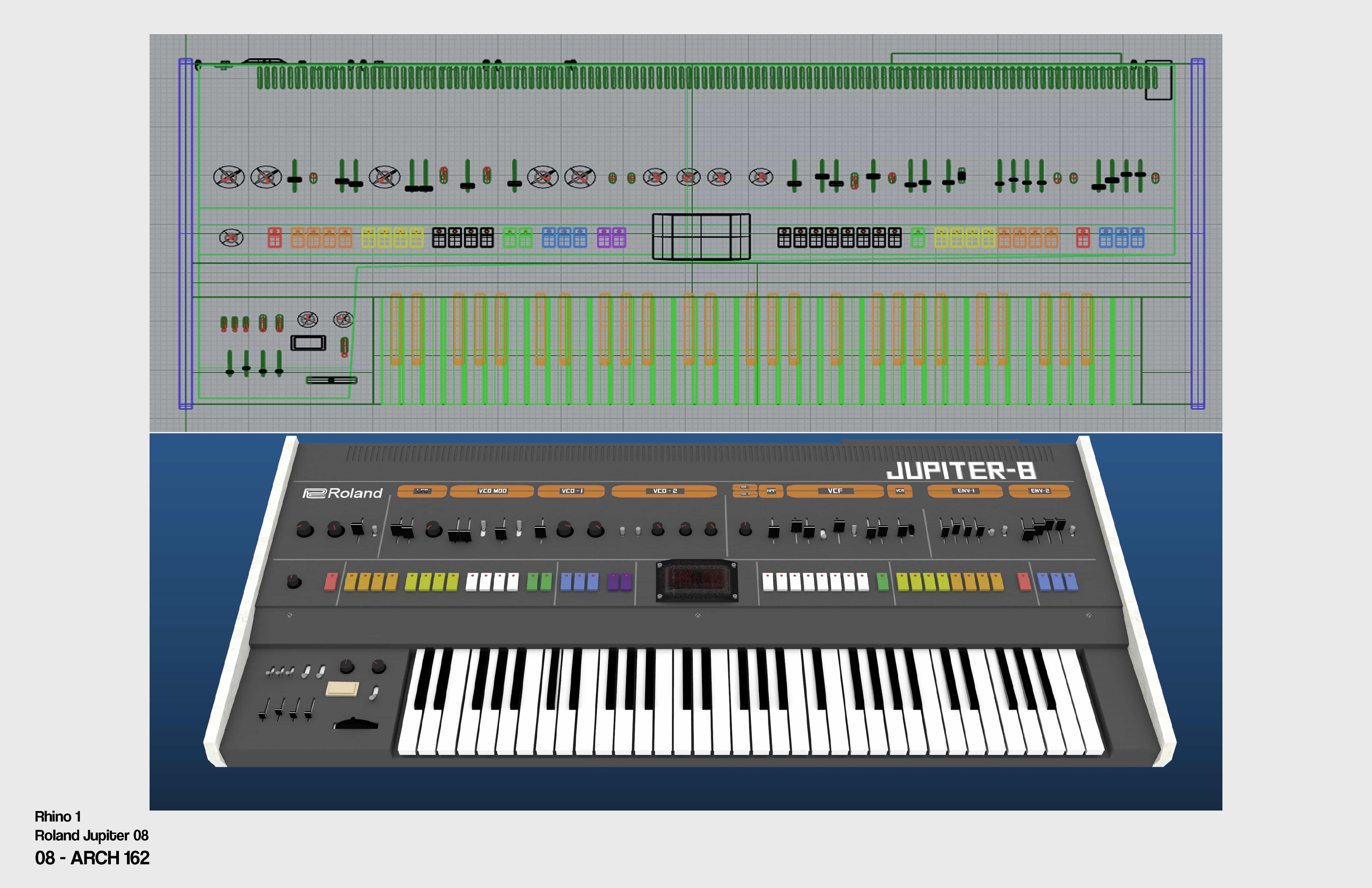Image resolution: width=1372 pixels, height=888 pixels.
Task: Click the knob left of the render's red button
Action: 294,581
